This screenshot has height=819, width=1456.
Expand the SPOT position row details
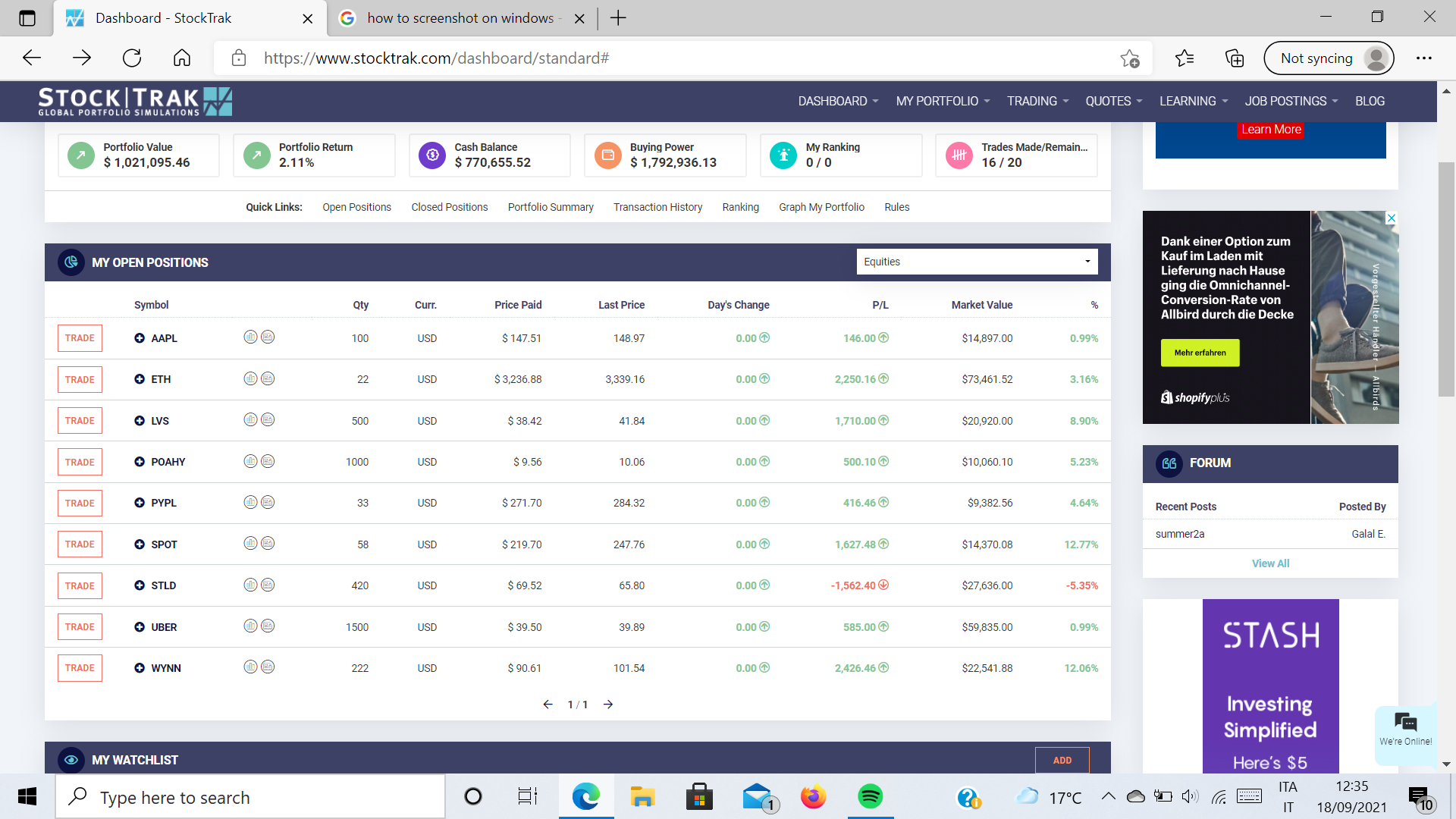tap(140, 544)
